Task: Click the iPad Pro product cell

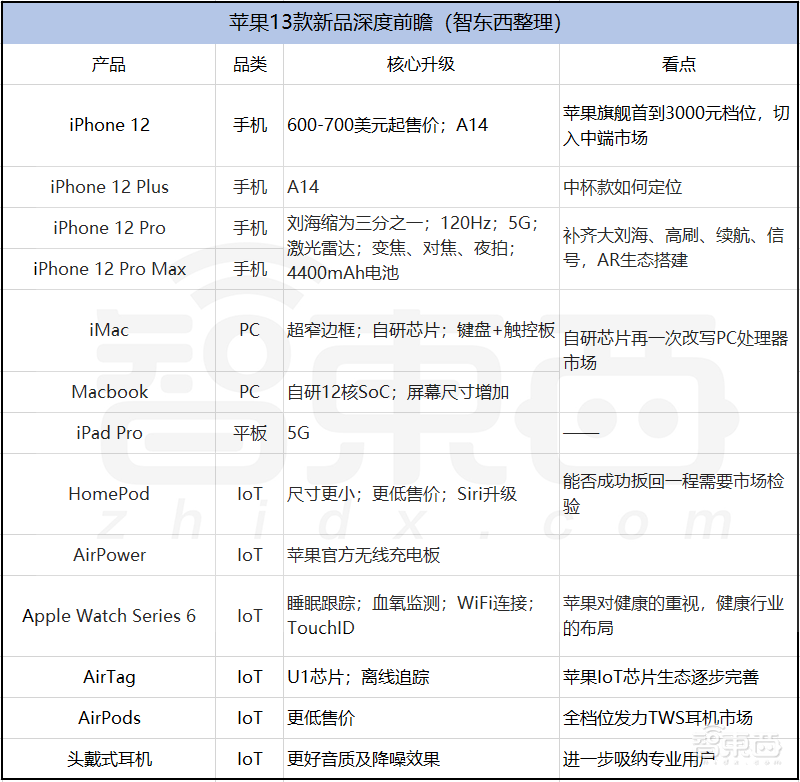Action: point(109,433)
